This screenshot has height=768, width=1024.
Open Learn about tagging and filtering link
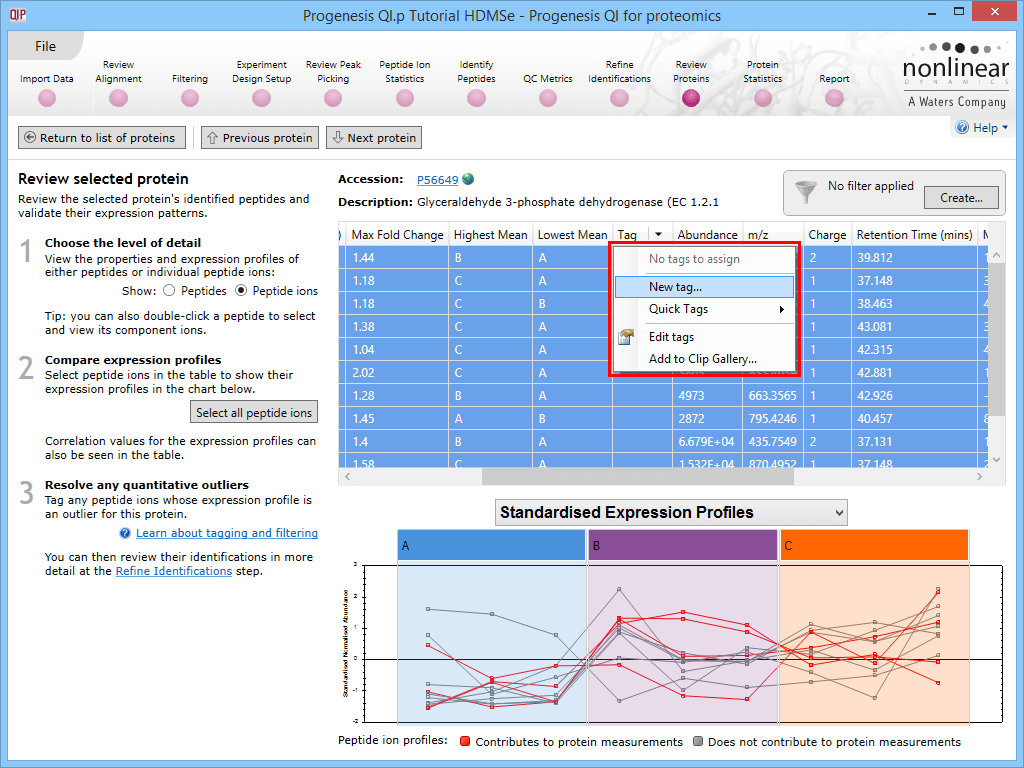pos(227,533)
